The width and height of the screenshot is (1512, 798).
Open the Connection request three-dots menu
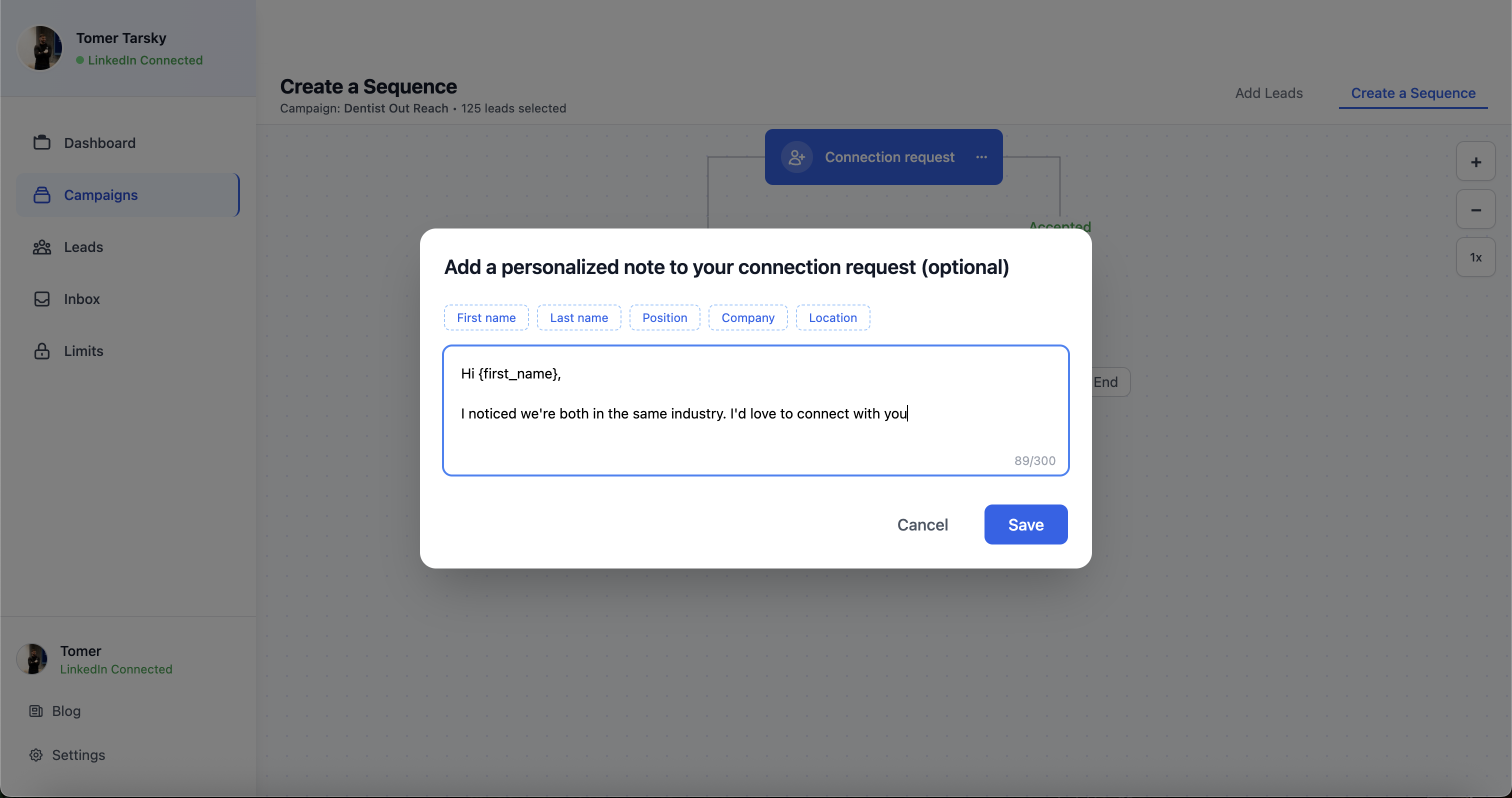981,157
